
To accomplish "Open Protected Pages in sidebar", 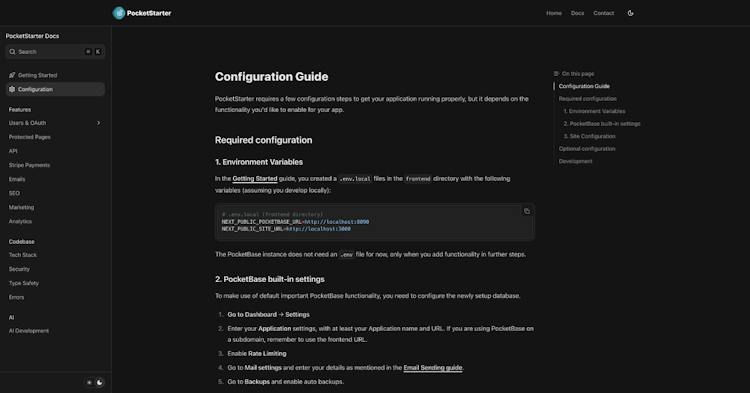I will tap(30, 137).
